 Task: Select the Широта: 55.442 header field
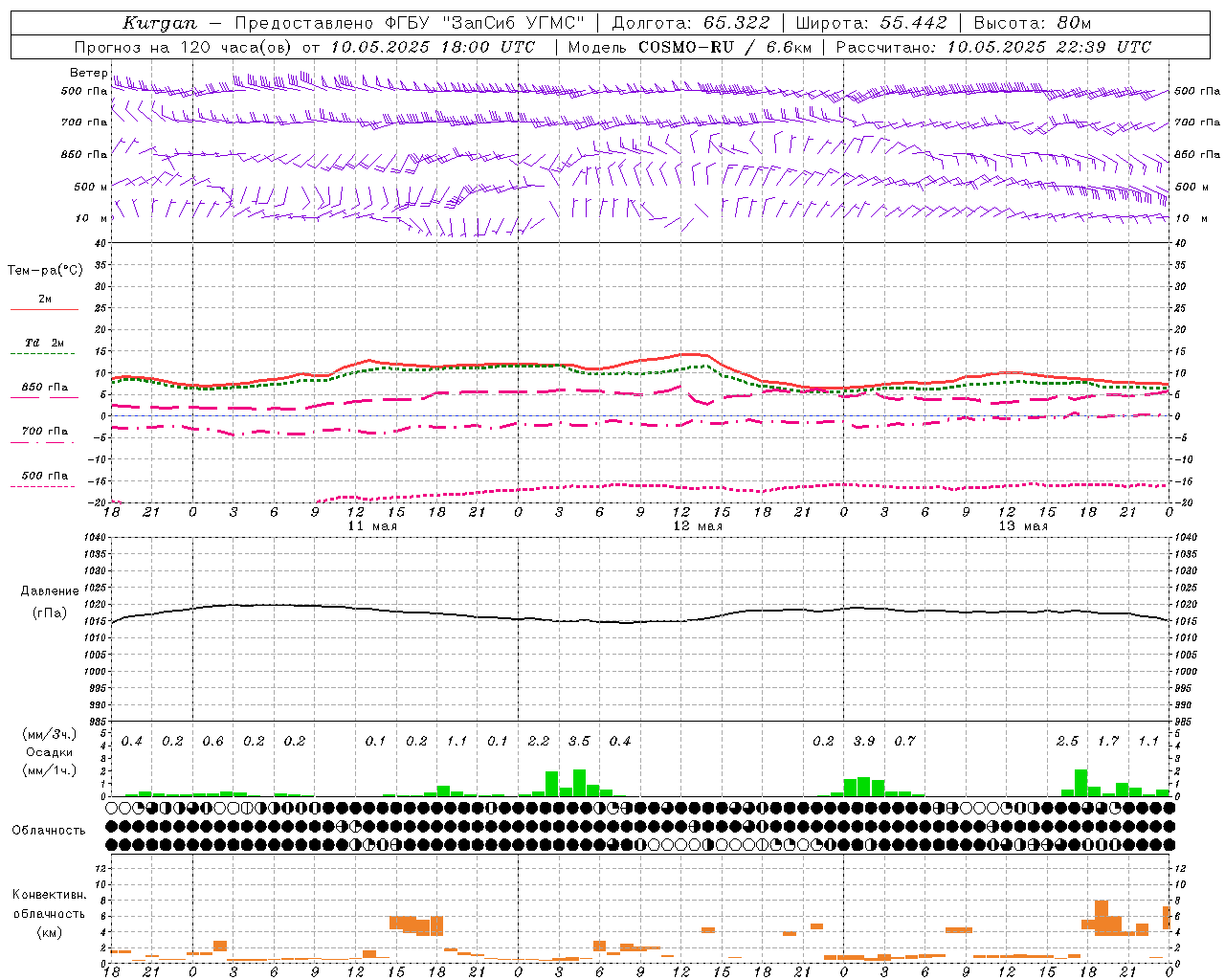click(x=871, y=23)
